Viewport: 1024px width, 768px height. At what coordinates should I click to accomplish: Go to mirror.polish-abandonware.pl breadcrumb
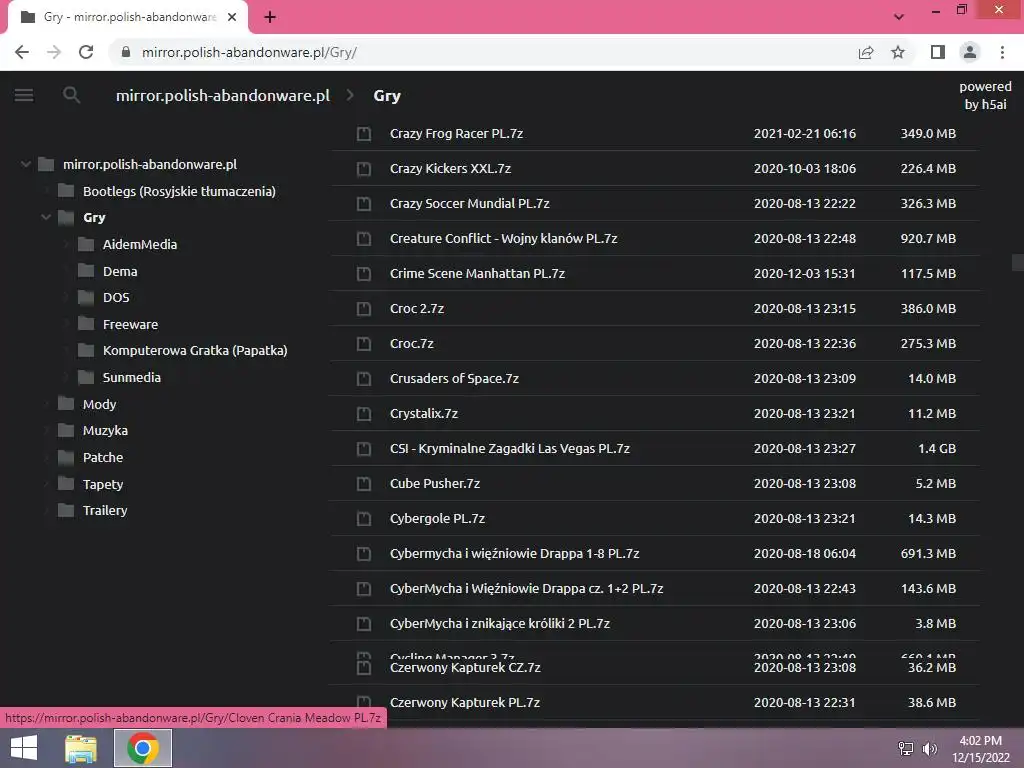(x=223, y=95)
